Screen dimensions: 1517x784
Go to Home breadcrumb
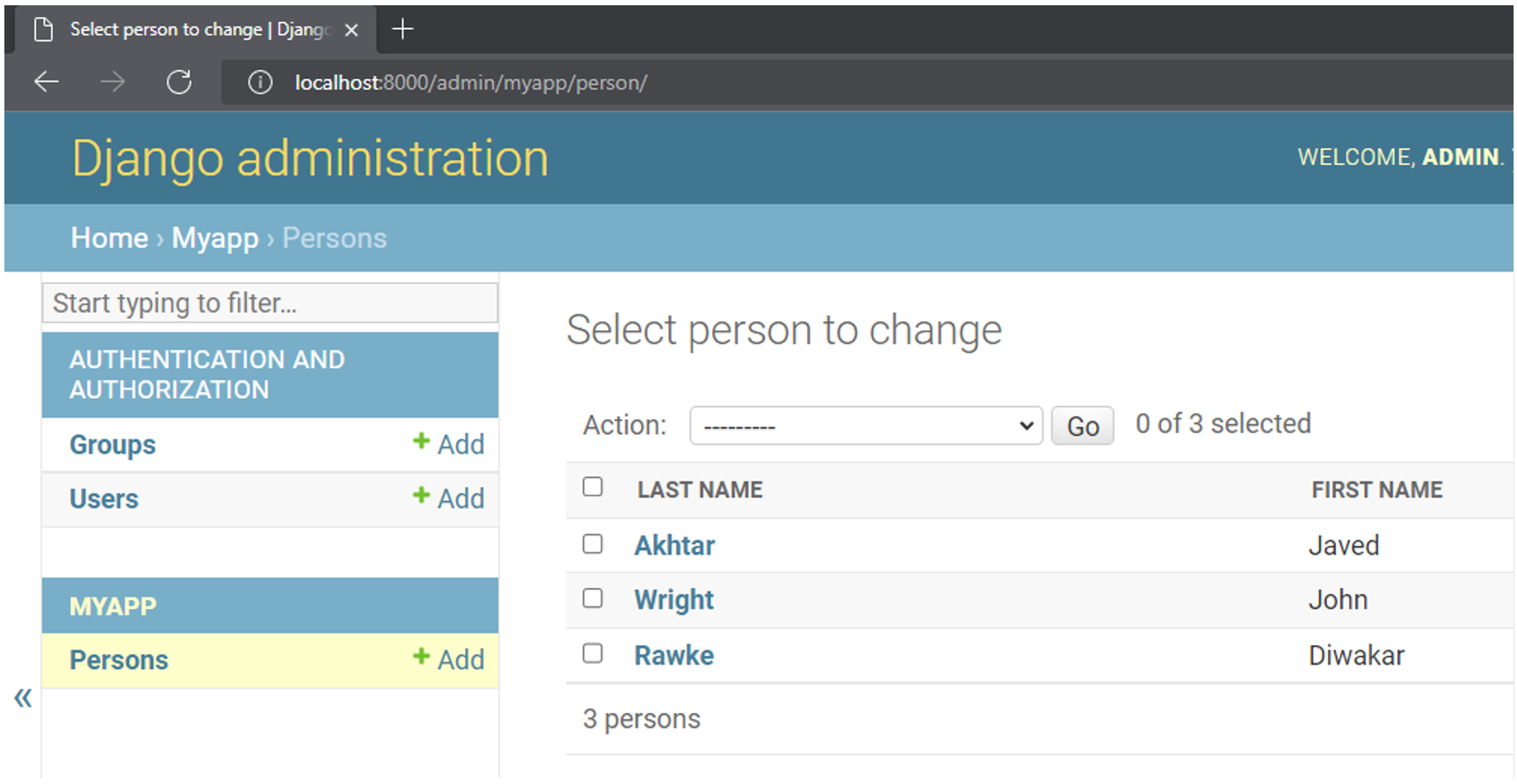pos(109,238)
